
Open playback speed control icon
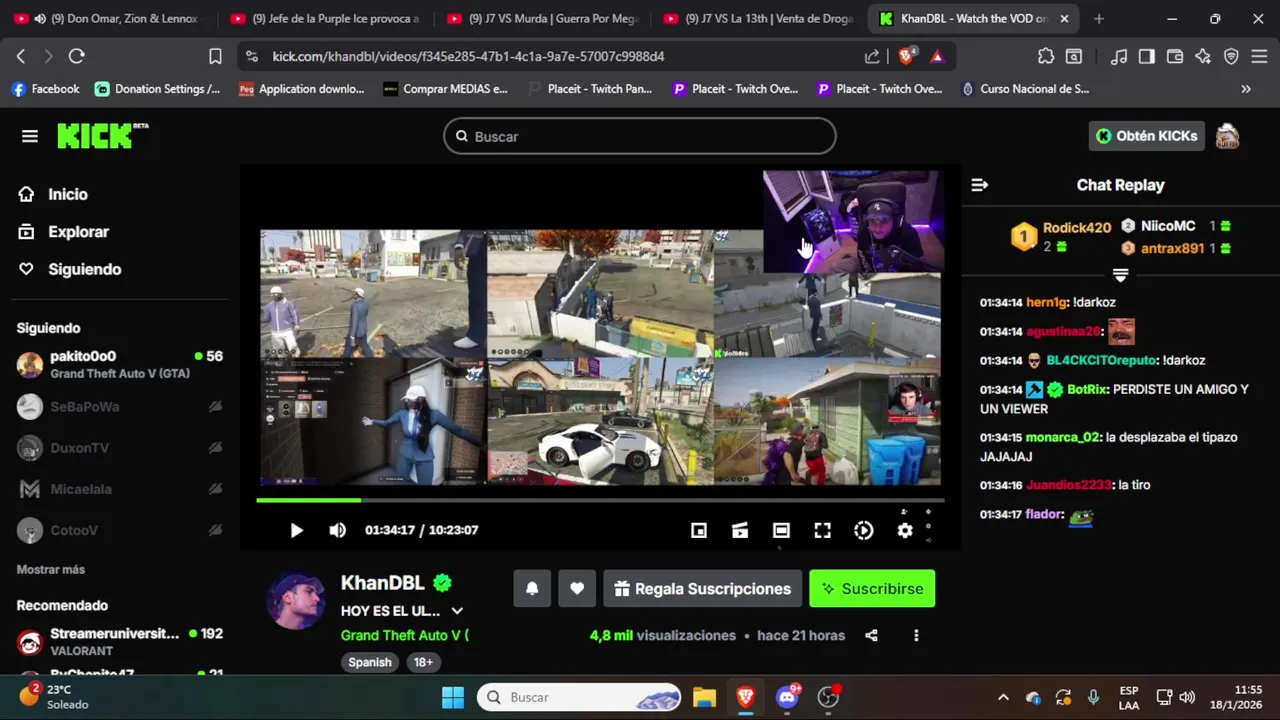[x=864, y=531]
